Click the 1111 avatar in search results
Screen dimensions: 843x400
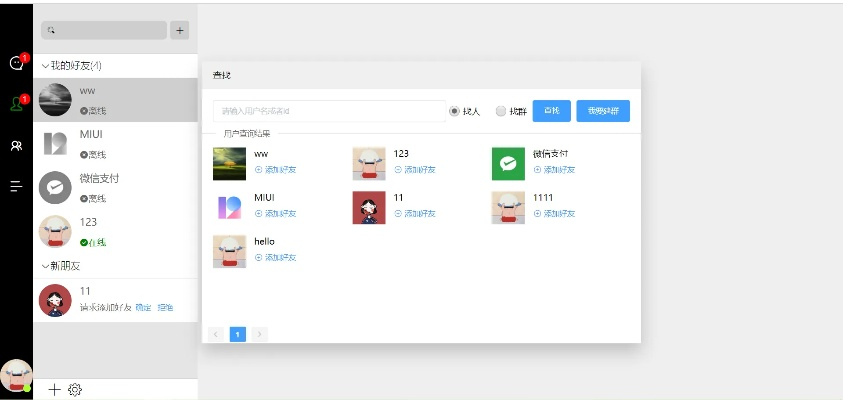(x=508, y=208)
